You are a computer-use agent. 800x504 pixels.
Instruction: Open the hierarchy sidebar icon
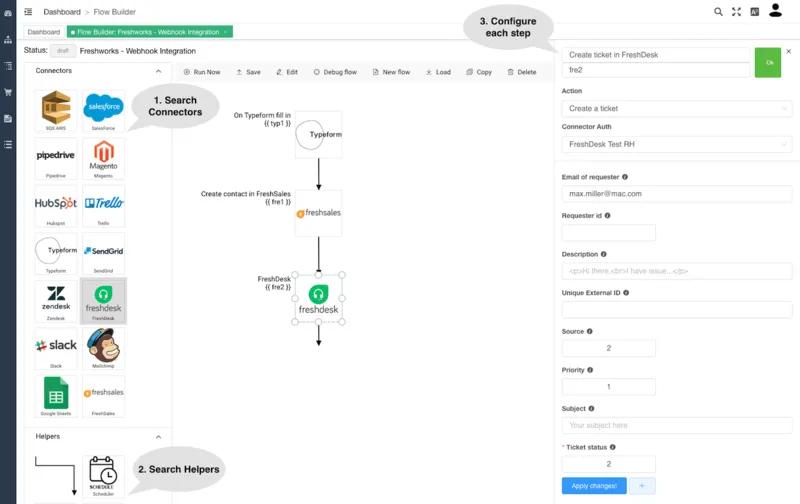click(x=8, y=39)
